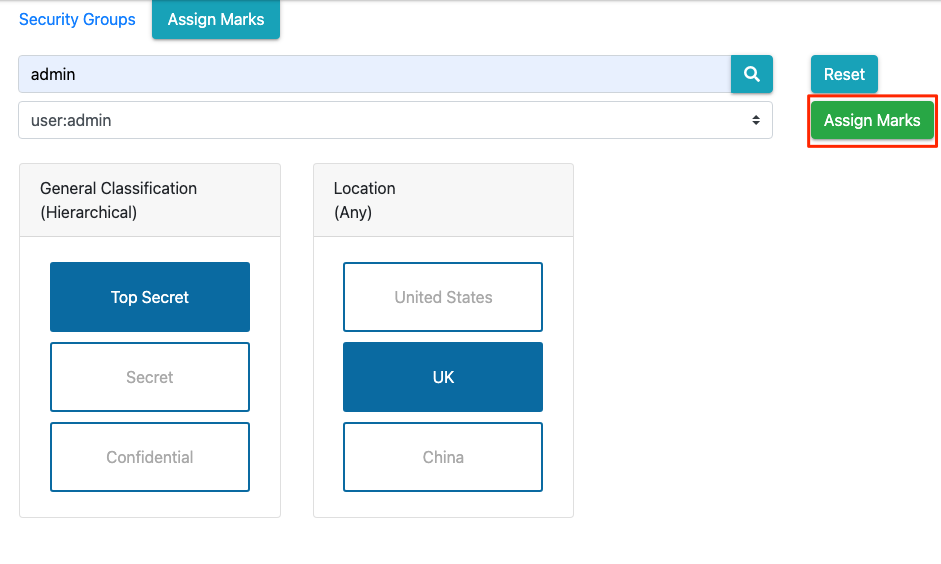Click the Location panel title
The image size is (941, 564).
(x=364, y=188)
